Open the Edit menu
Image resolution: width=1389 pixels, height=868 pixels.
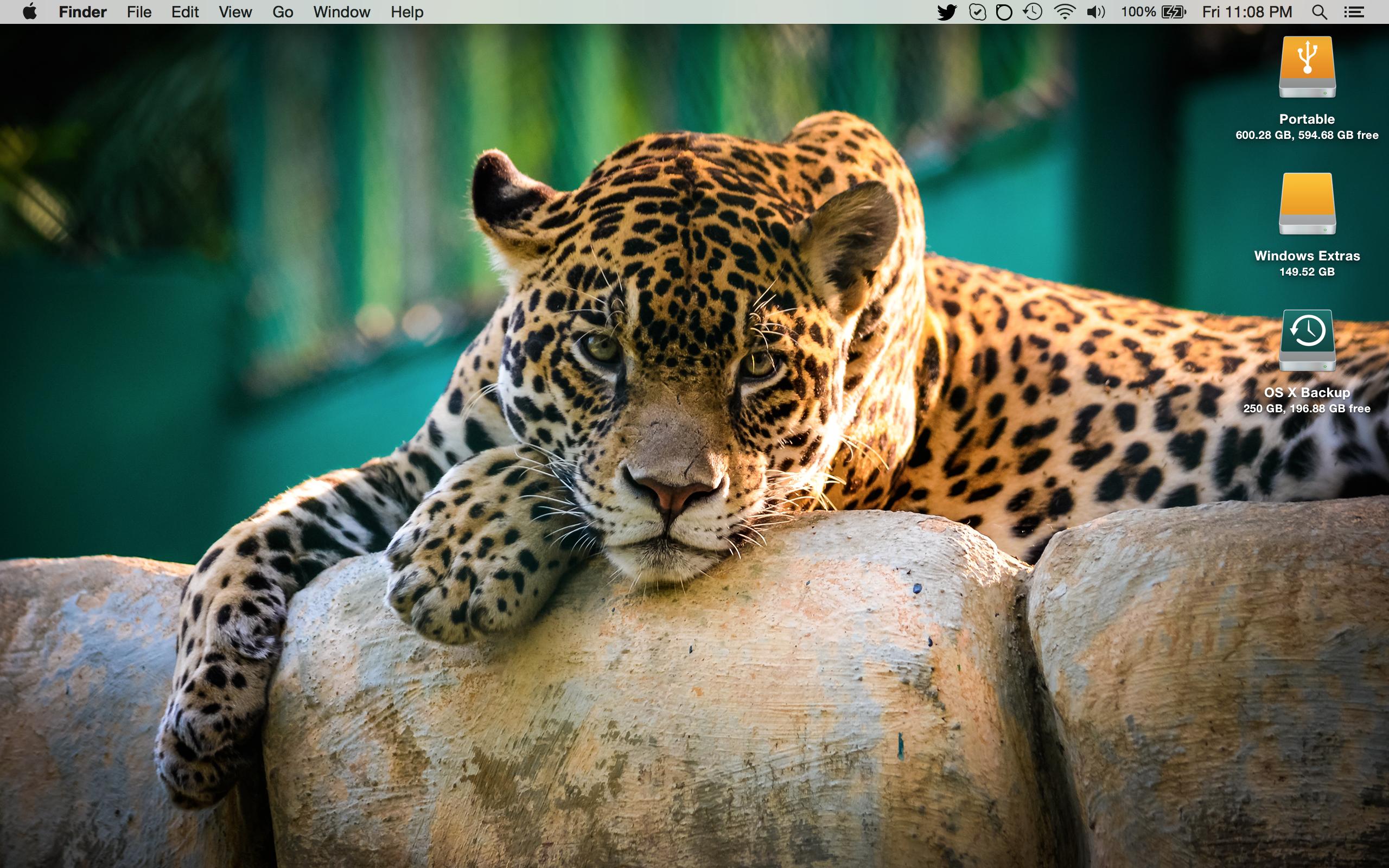coord(185,12)
